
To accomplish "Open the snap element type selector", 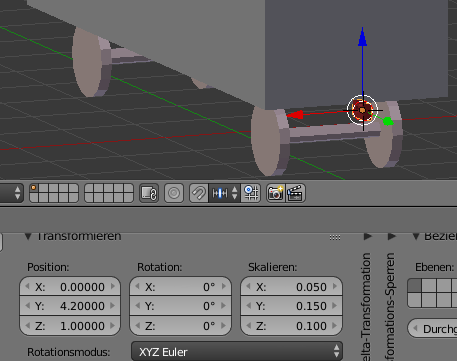I will 224,193.
